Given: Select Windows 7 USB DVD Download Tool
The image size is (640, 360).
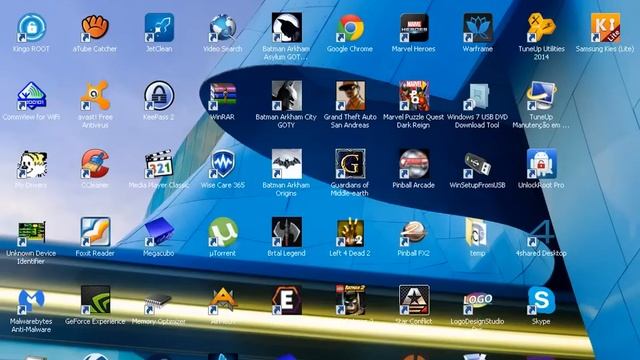Looking at the screenshot, I should pyautogui.click(x=478, y=96).
